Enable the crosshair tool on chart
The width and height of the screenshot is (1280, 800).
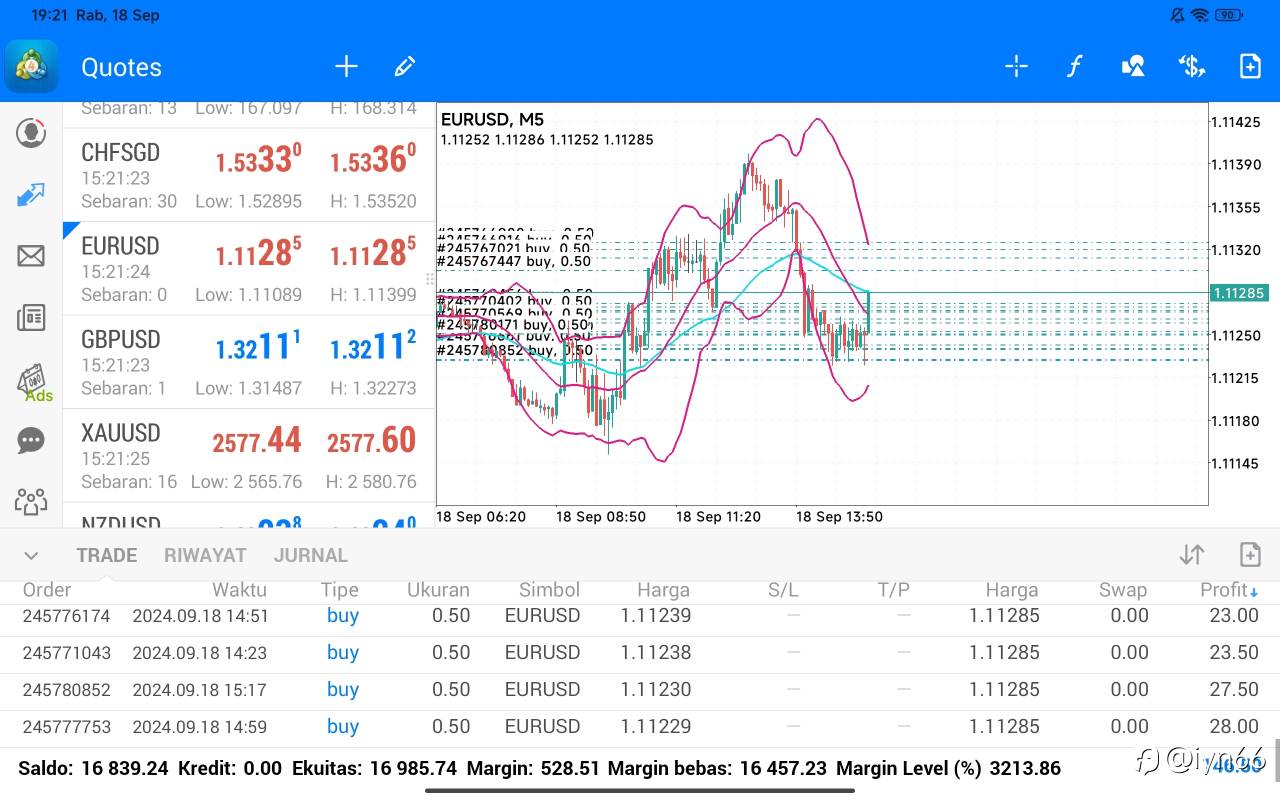coord(1016,67)
